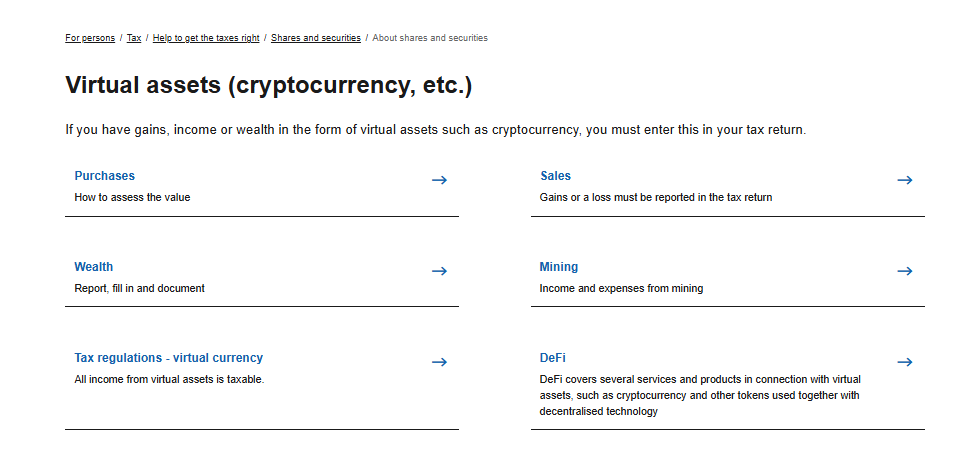Select the Mining link title
Image resolution: width=973 pixels, height=459 pixels.
click(558, 267)
